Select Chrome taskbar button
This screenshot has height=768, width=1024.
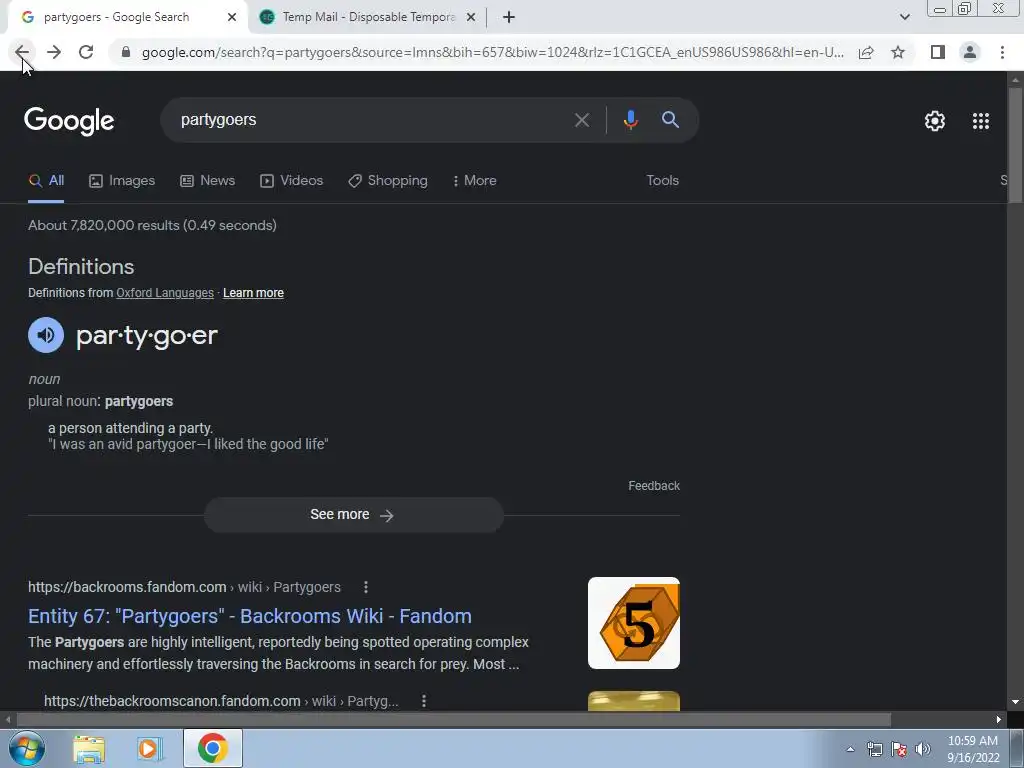tap(213, 748)
